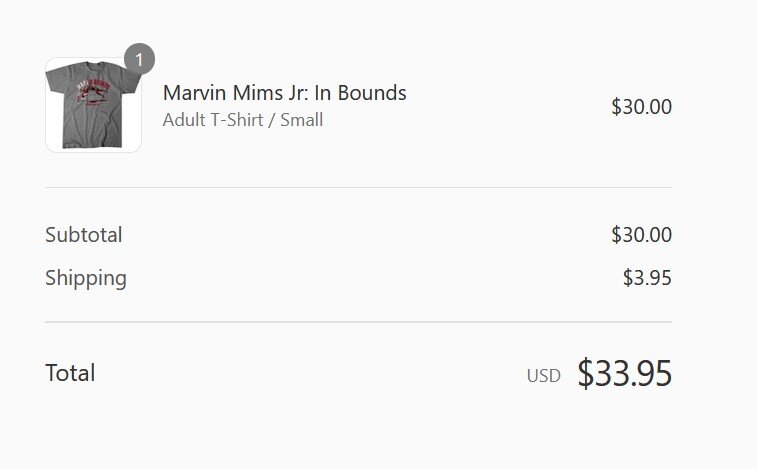Click the divider line below the product row
Screen dimensions: 757x469
click(x=358, y=187)
